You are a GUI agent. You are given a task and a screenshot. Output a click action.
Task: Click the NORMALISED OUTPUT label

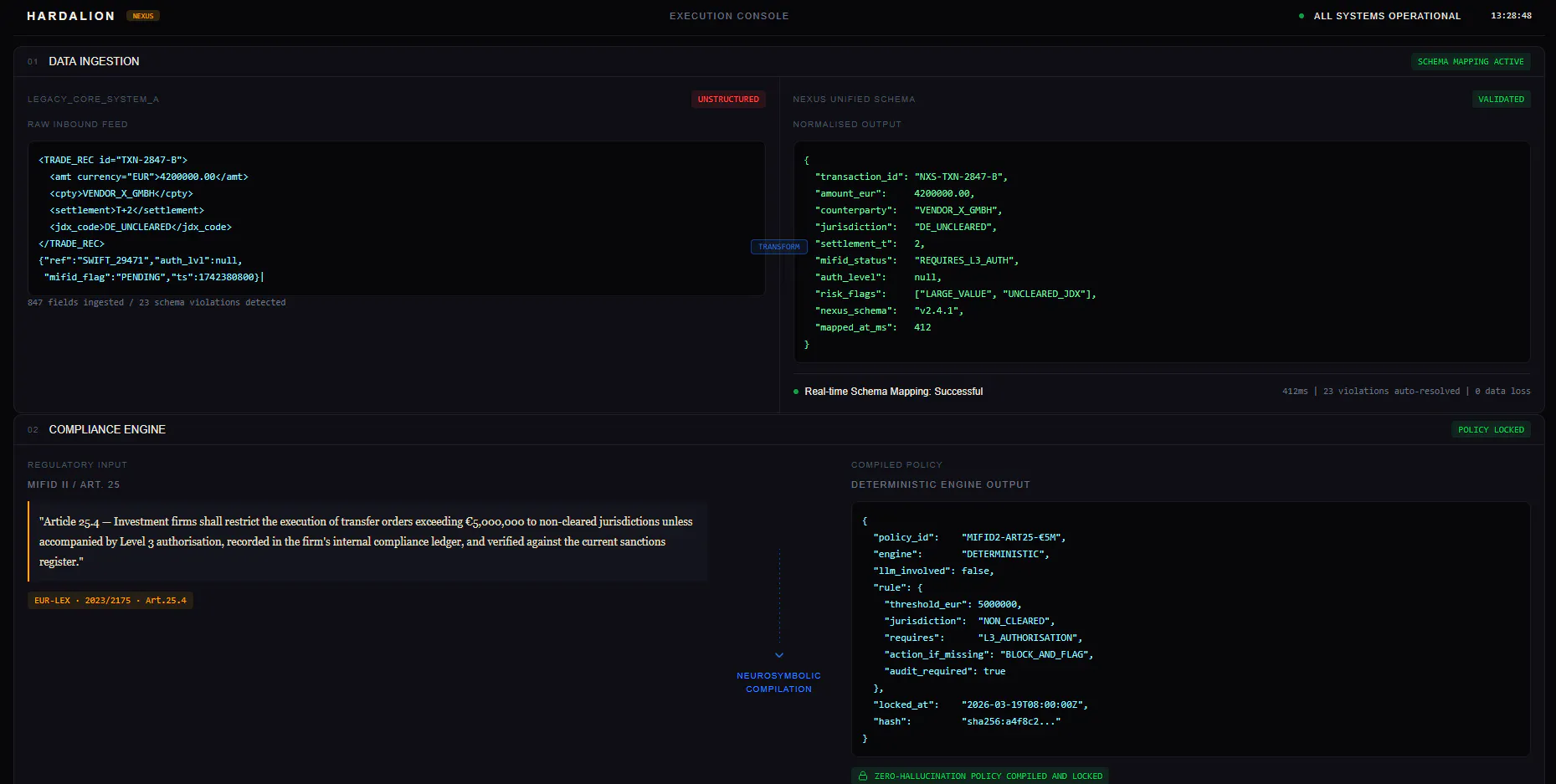tap(847, 124)
